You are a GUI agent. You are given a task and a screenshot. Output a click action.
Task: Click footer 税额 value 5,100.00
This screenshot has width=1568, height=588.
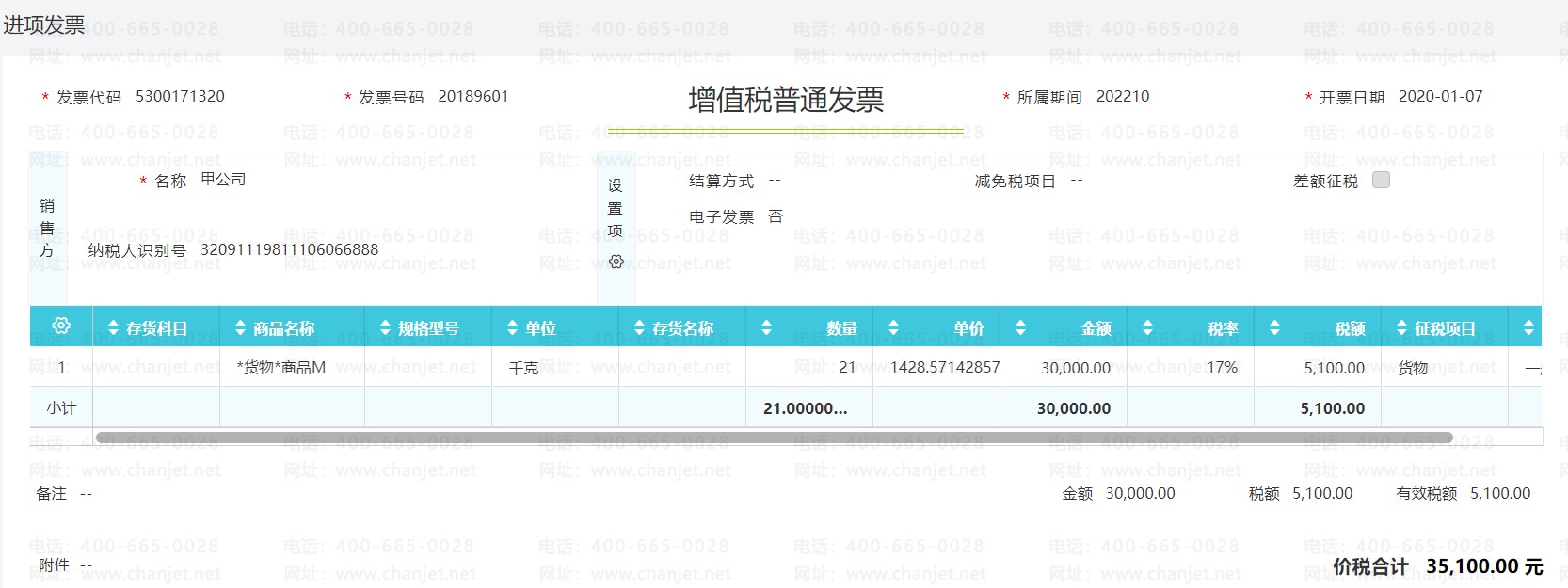click(1322, 493)
